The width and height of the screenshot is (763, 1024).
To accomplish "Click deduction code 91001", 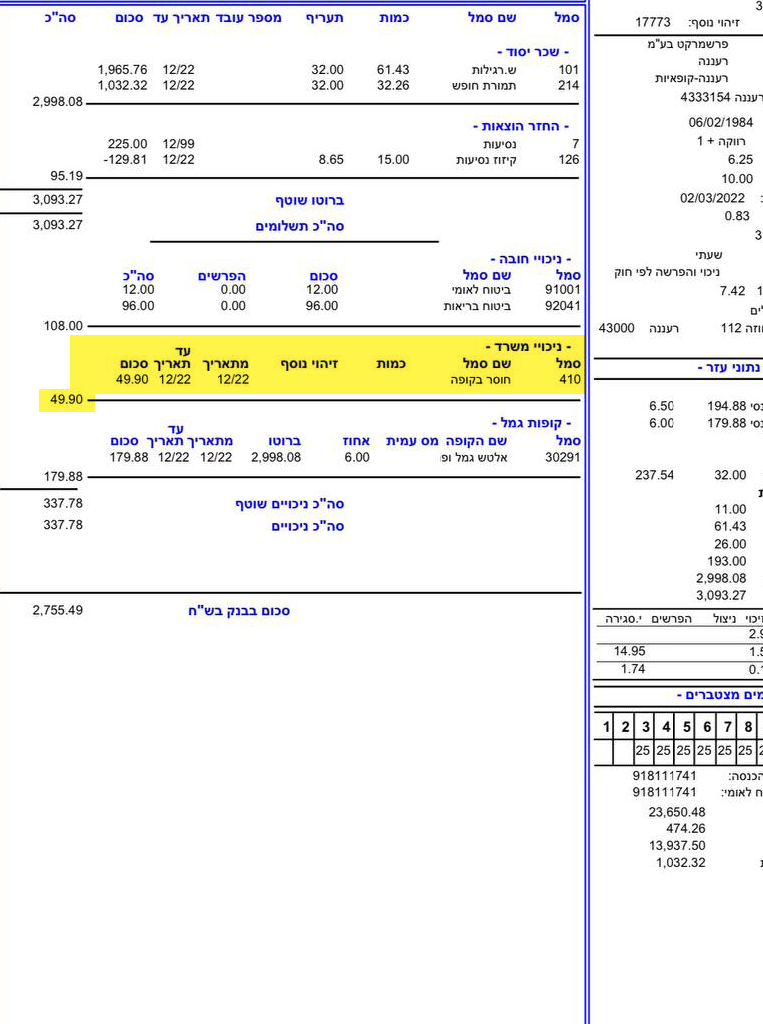I will coord(562,289).
